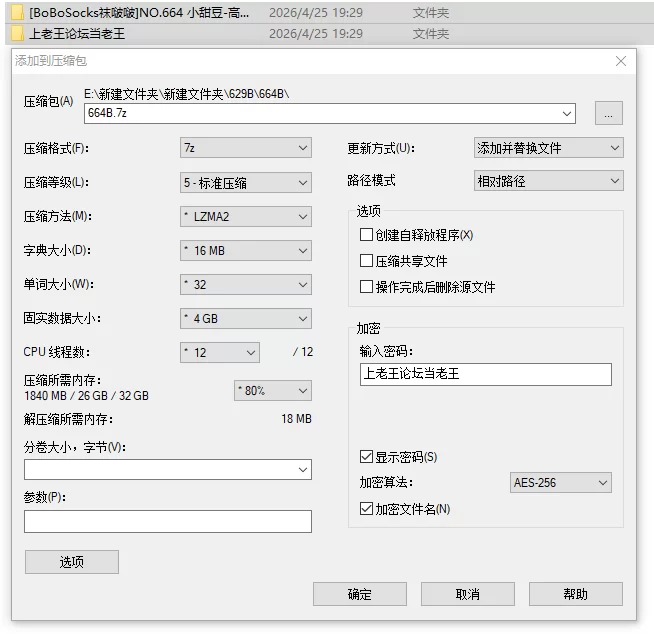This screenshot has height=634, width=654.
Task: Enable 操作完成后删除源文件 option
Action: [x=366, y=287]
